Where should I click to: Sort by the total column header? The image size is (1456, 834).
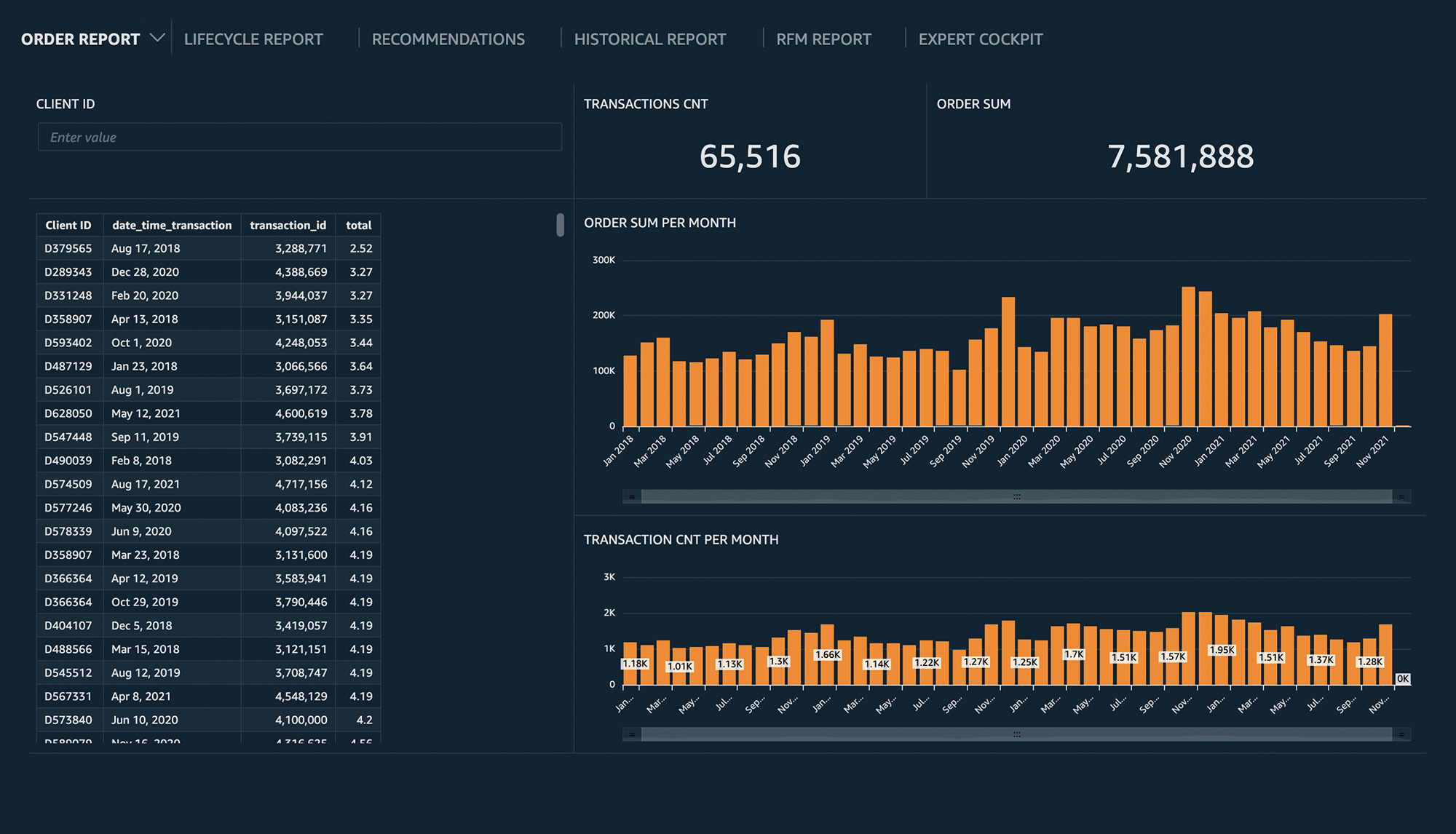click(x=358, y=226)
